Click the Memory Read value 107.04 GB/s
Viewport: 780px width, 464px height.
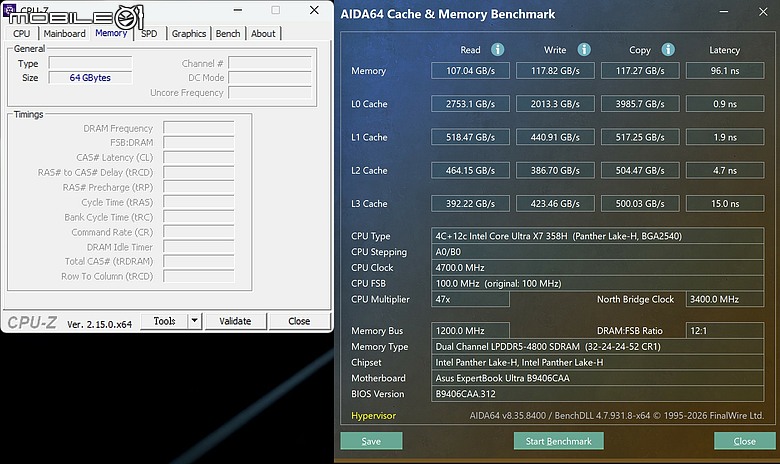[x=470, y=71]
